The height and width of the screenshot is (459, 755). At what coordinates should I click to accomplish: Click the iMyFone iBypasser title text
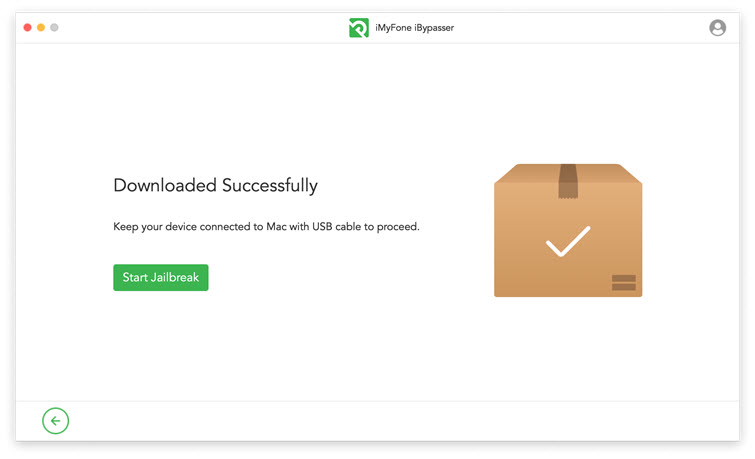[414, 28]
